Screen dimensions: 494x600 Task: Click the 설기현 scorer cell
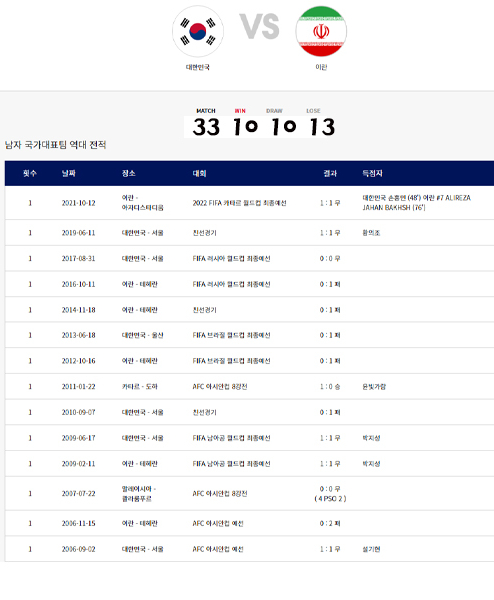pos(371,549)
